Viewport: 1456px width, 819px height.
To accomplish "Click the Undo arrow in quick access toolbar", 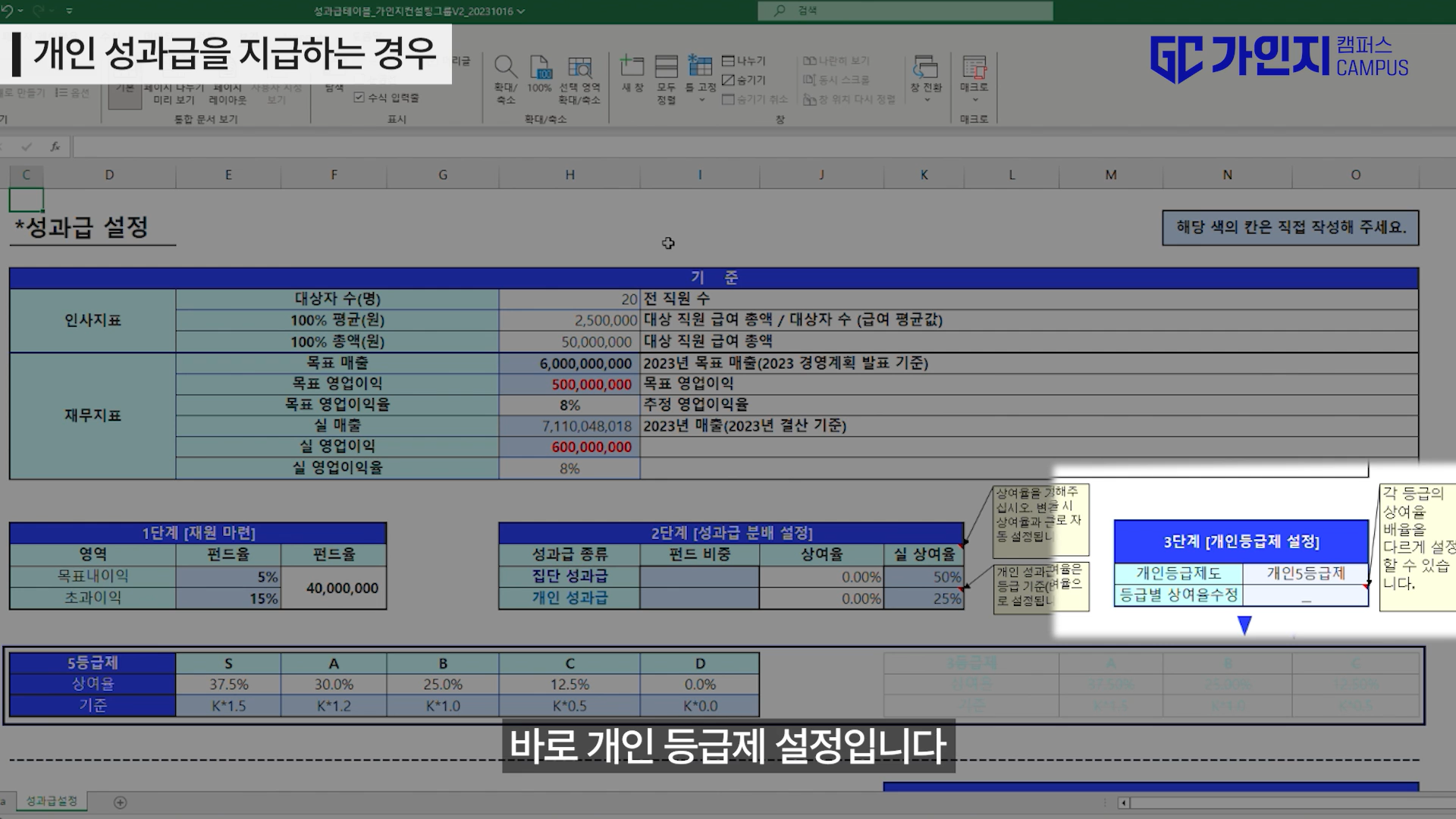I will tap(9, 10).
